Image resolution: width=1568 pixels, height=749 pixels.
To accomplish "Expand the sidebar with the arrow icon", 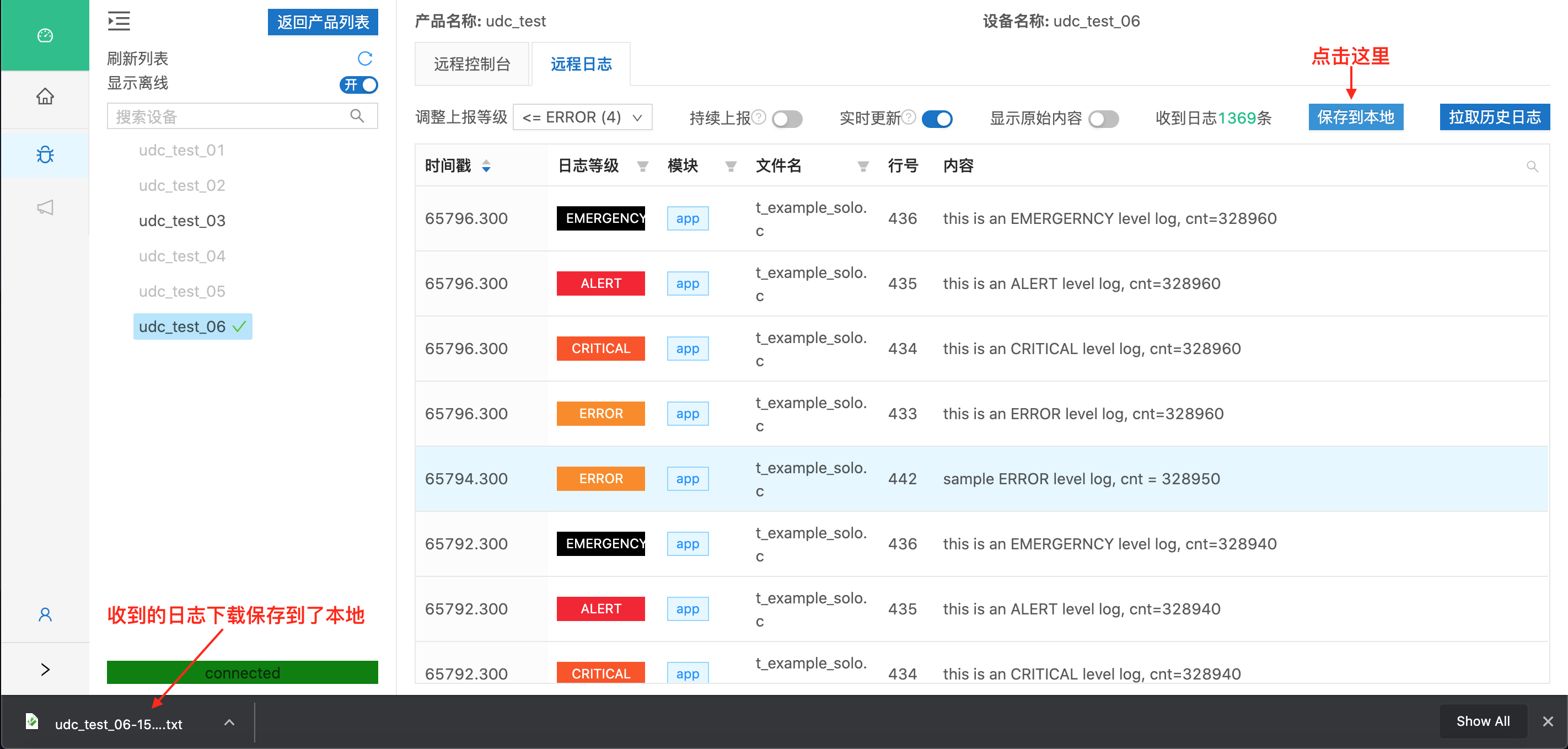I will point(45,669).
